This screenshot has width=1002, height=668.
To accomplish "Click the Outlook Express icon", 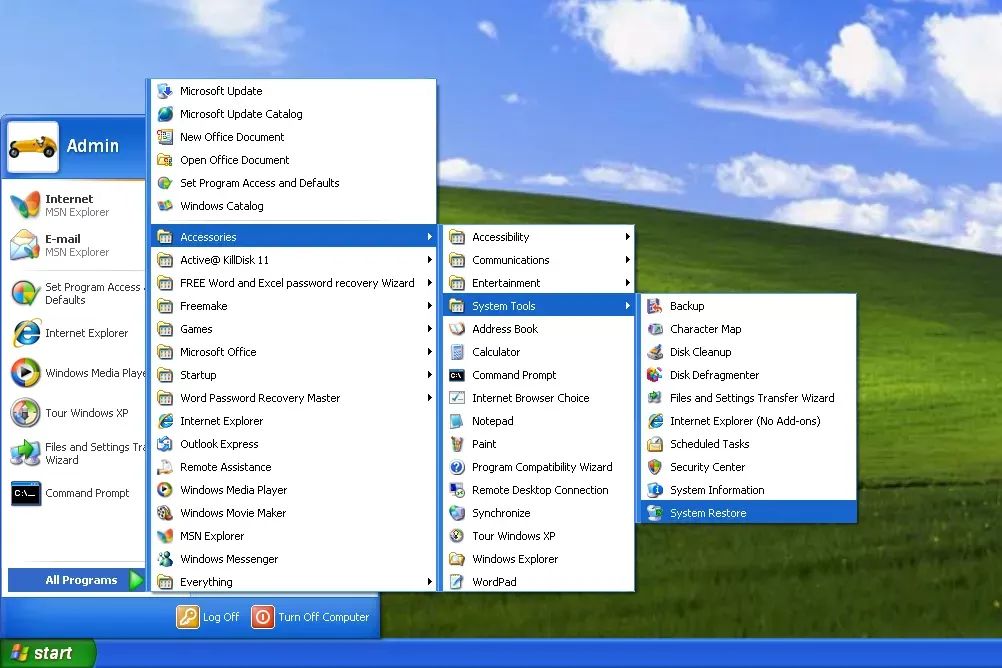I will tap(165, 444).
